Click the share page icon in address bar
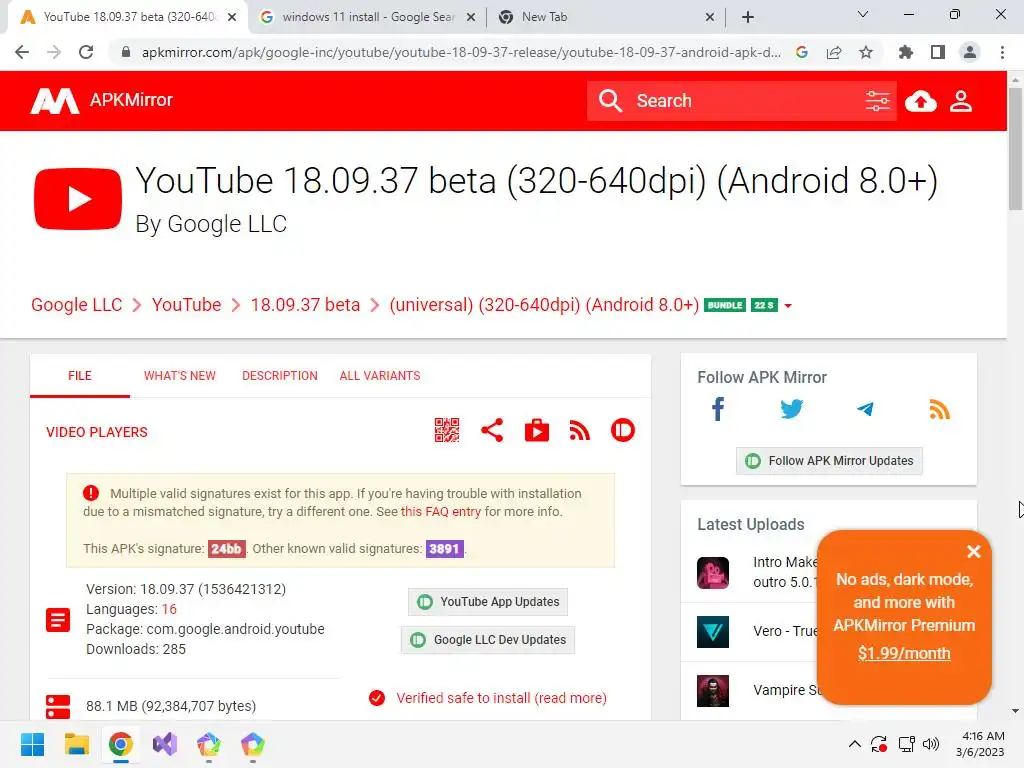 (834, 52)
